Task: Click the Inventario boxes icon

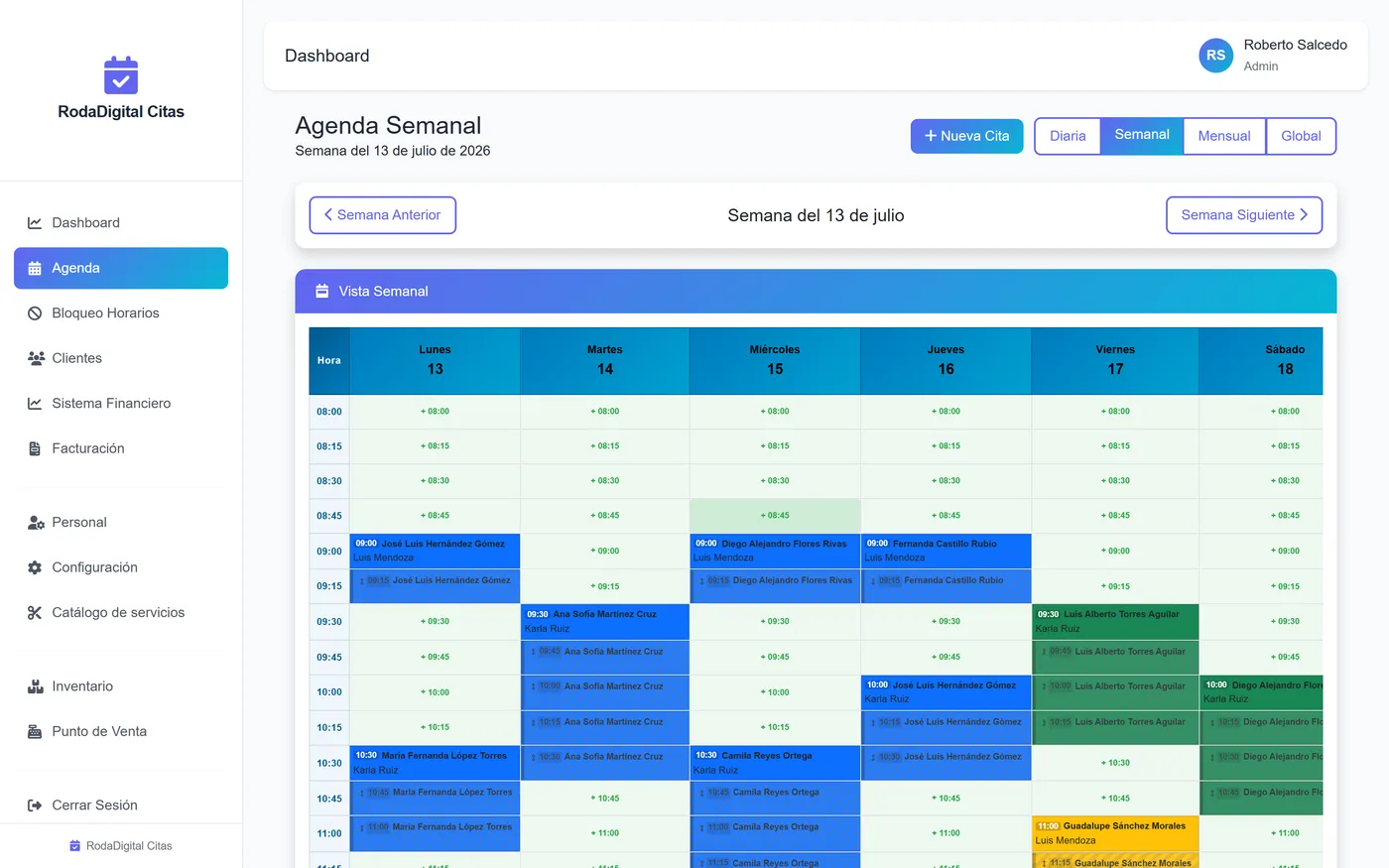Action: click(x=36, y=686)
